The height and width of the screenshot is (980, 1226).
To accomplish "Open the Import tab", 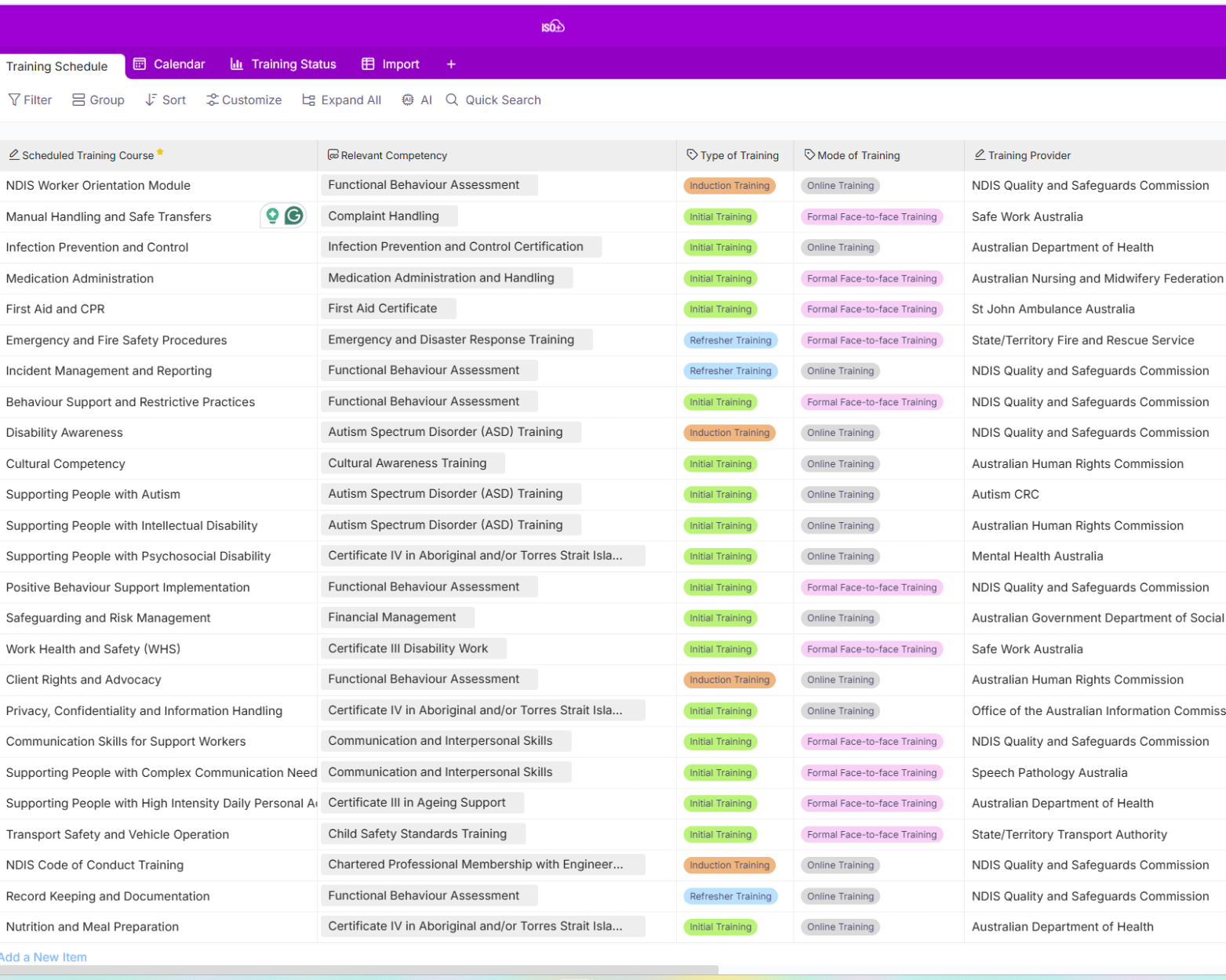I will [391, 64].
